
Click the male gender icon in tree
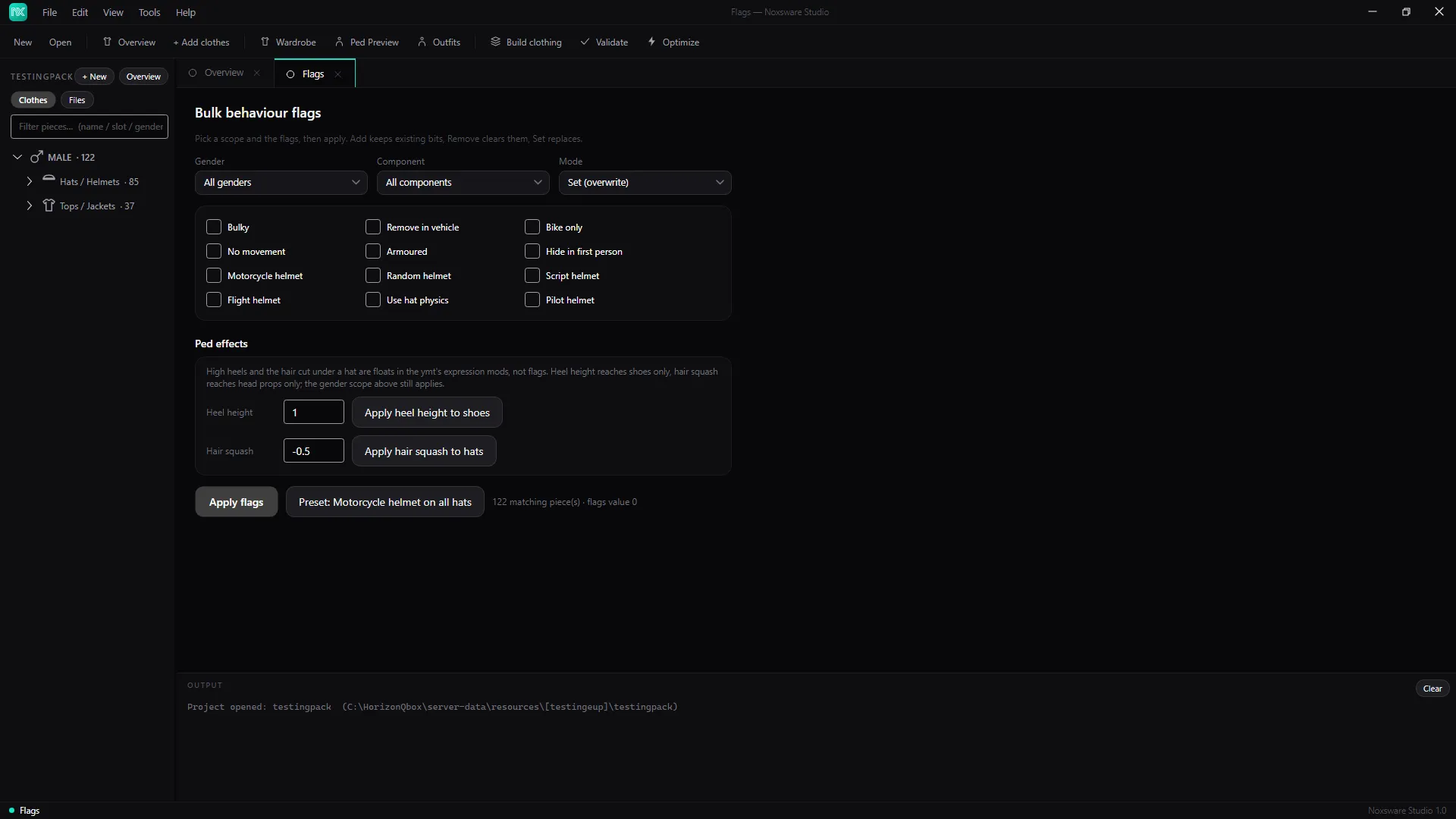tap(36, 157)
